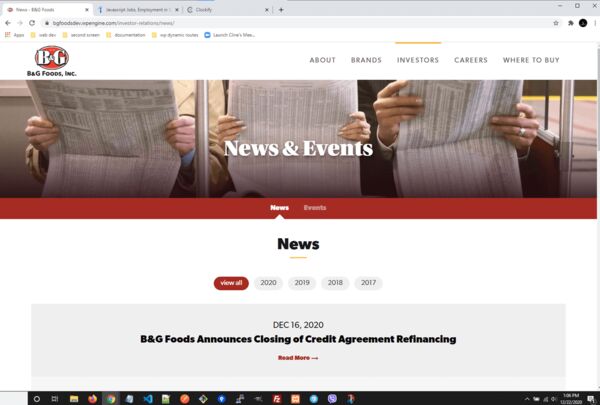Select the News sub-tab in red bar
The image size is (600, 405).
pos(279,207)
